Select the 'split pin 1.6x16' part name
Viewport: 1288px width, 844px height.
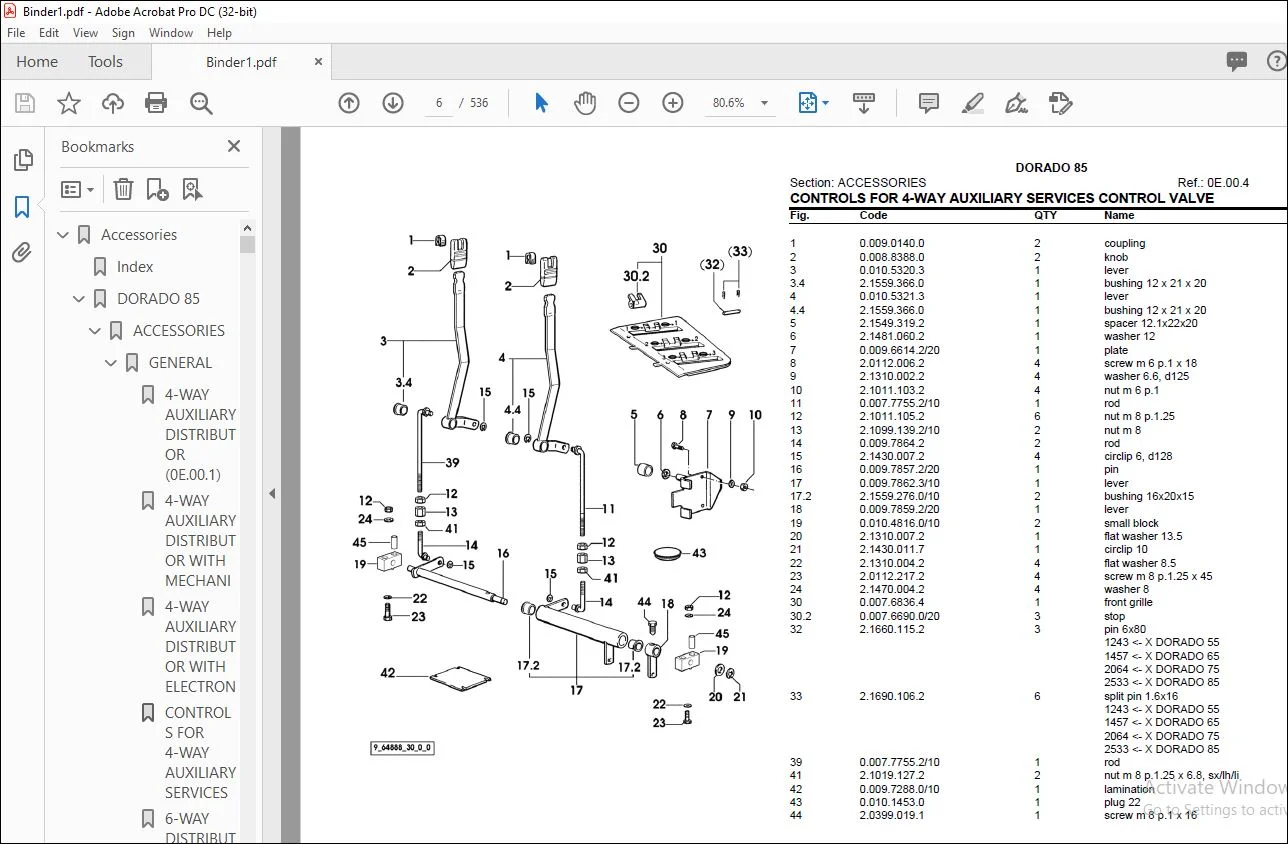tap(1141, 696)
